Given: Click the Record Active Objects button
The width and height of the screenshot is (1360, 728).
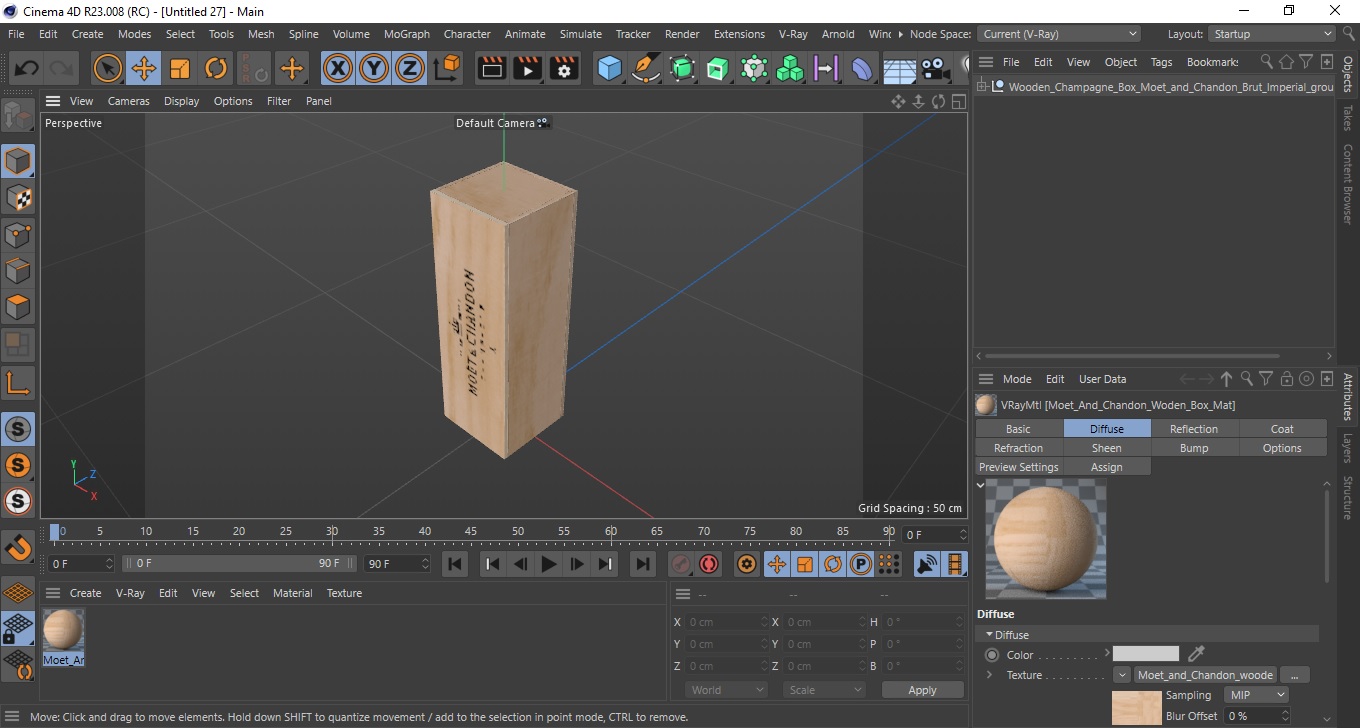Looking at the screenshot, I should (x=681, y=564).
